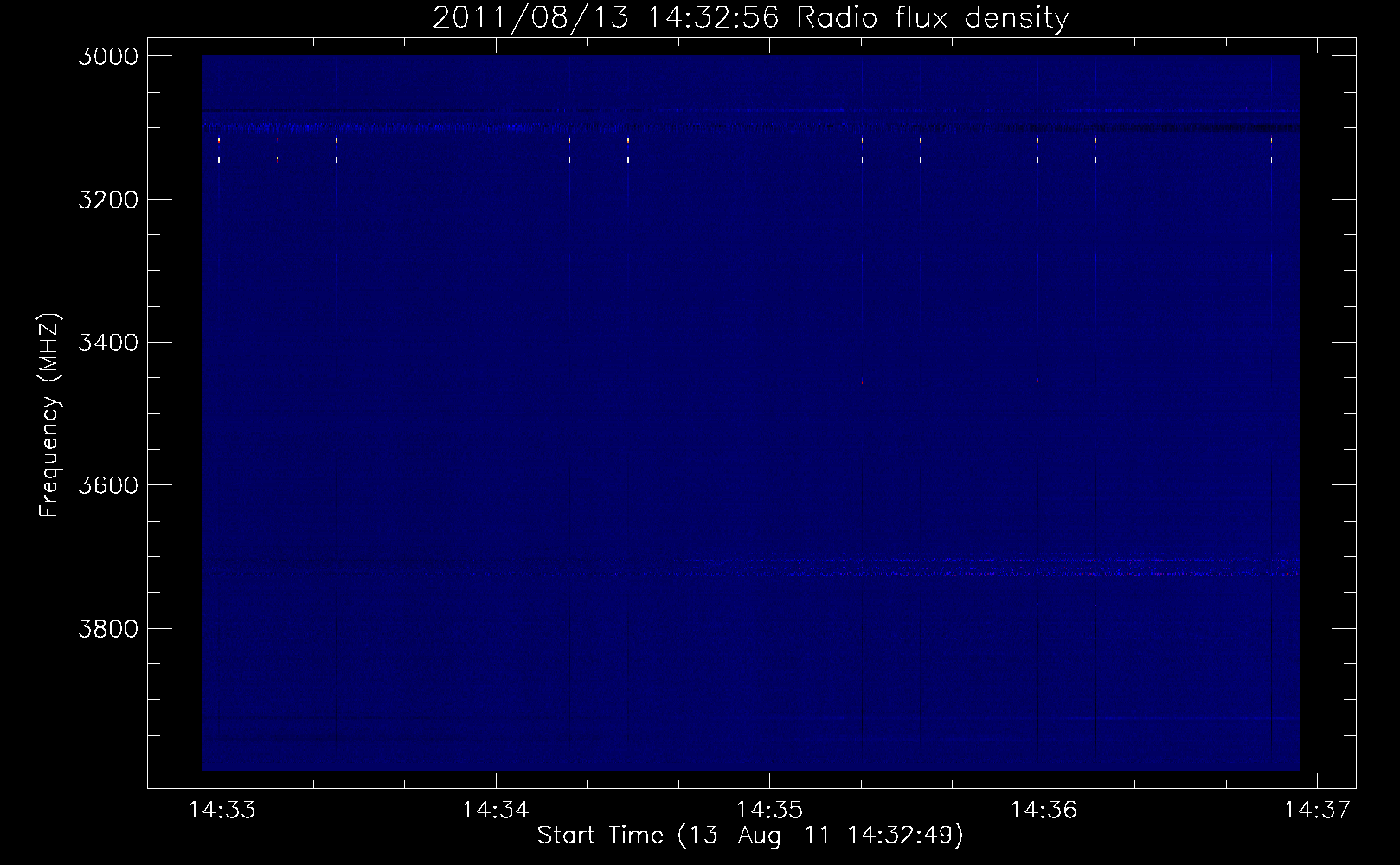Select the 3600 frequency axis label

(108, 485)
